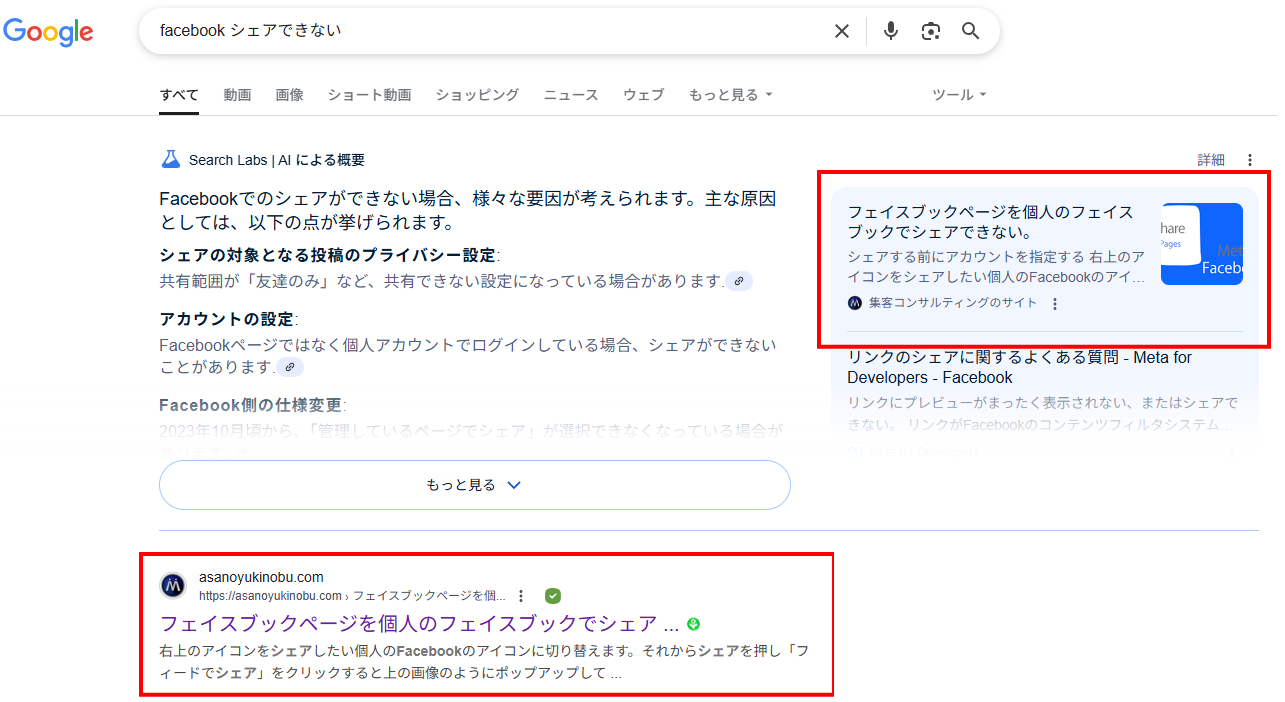The width and height of the screenshot is (1285, 702).
Task: Click the magnifying glass search button
Action: pos(971,31)
